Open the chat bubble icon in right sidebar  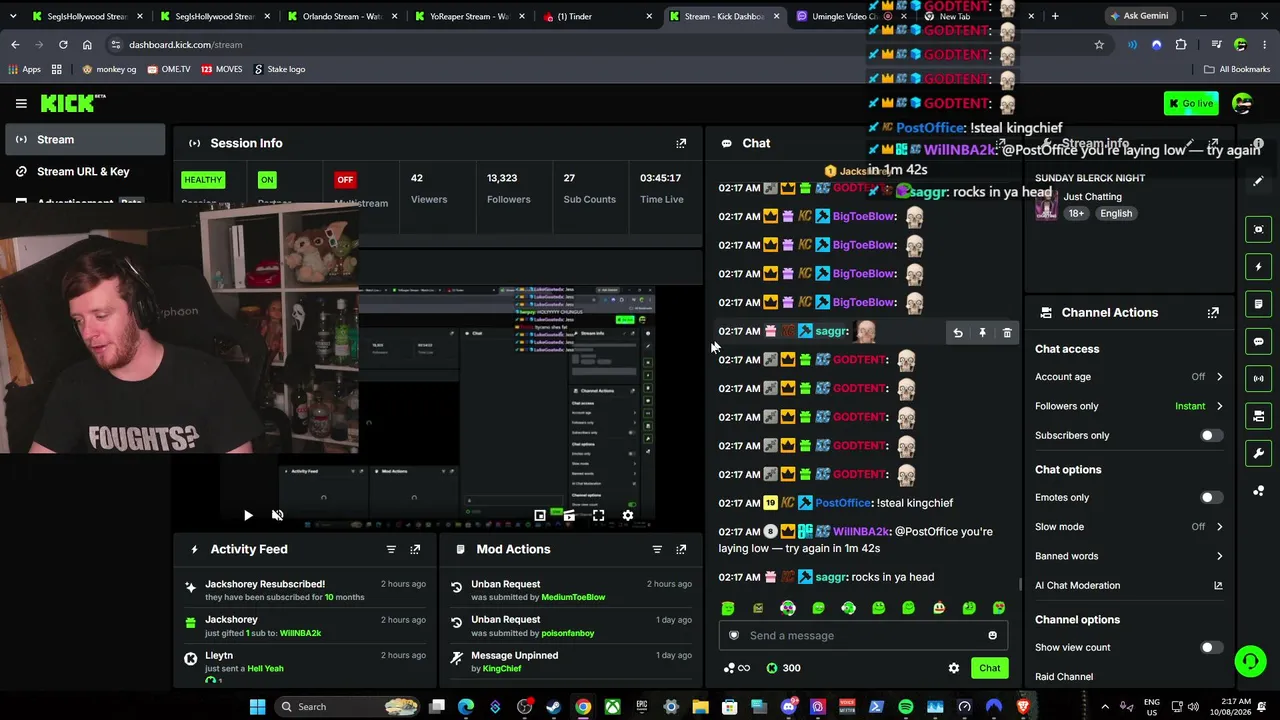1258,342
